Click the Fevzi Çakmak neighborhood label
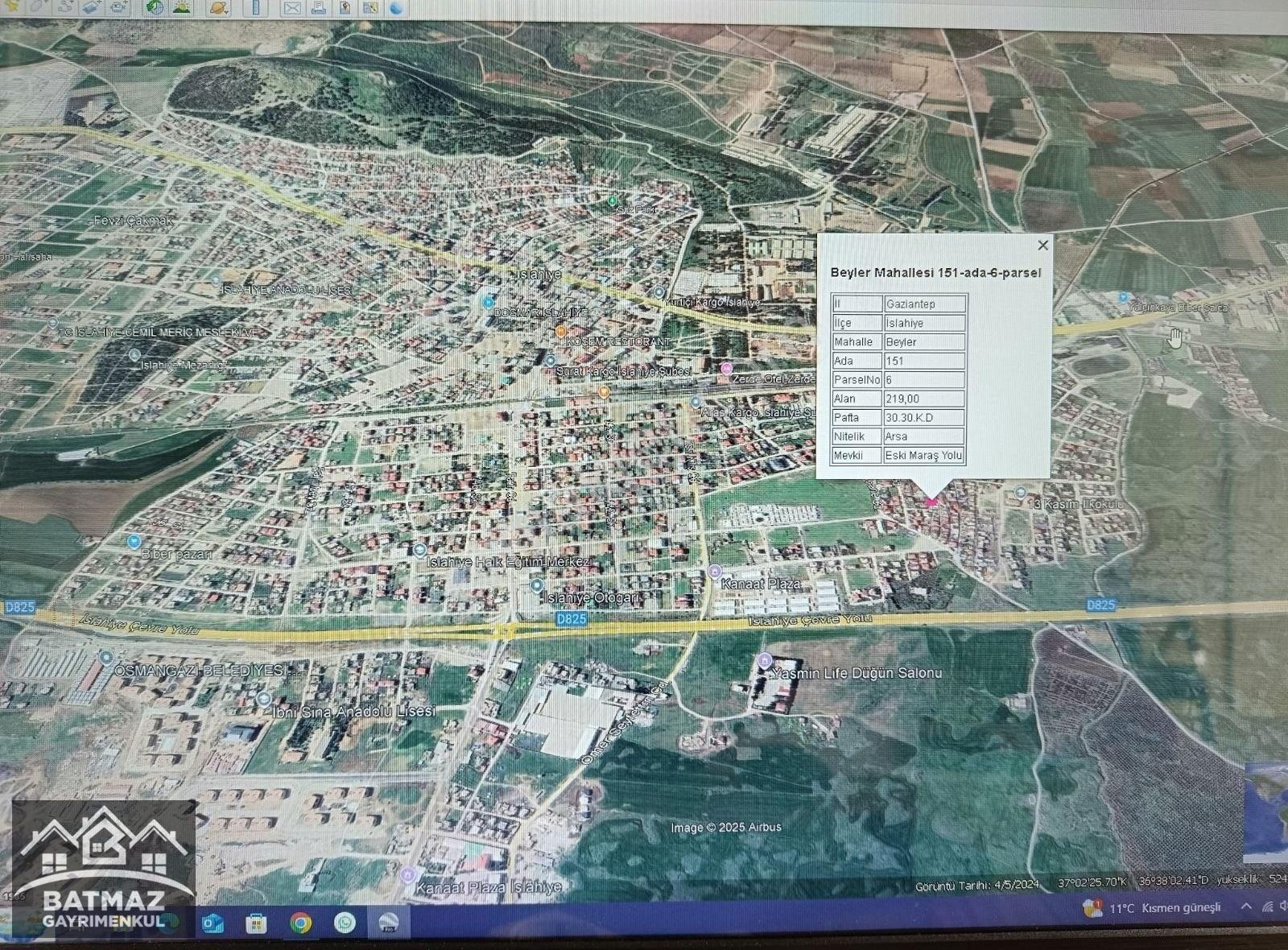The height and width of the screenshot is (950, 1288). pos(134,220)
